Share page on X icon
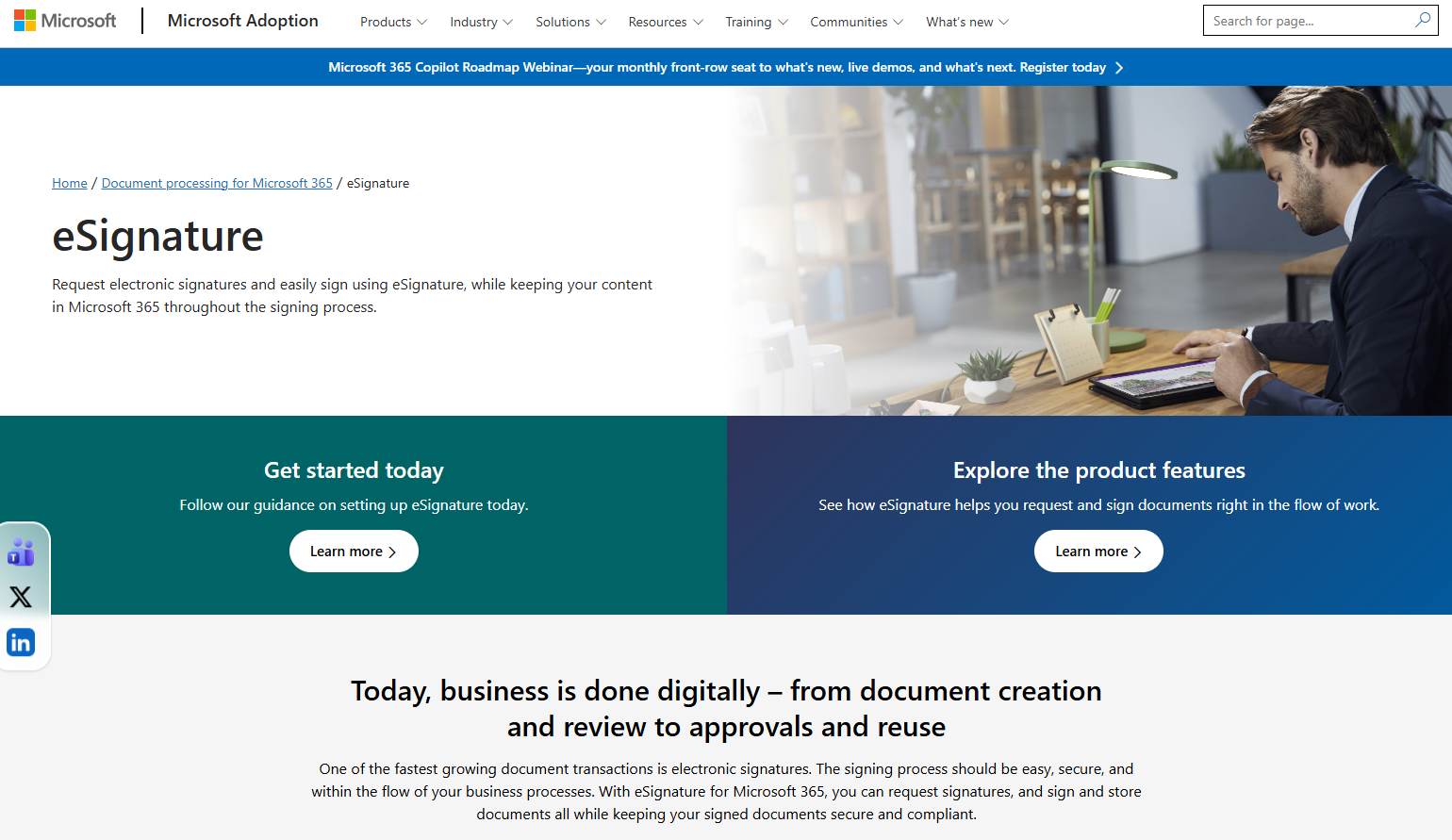1452x840 pixels. (21, 597)
